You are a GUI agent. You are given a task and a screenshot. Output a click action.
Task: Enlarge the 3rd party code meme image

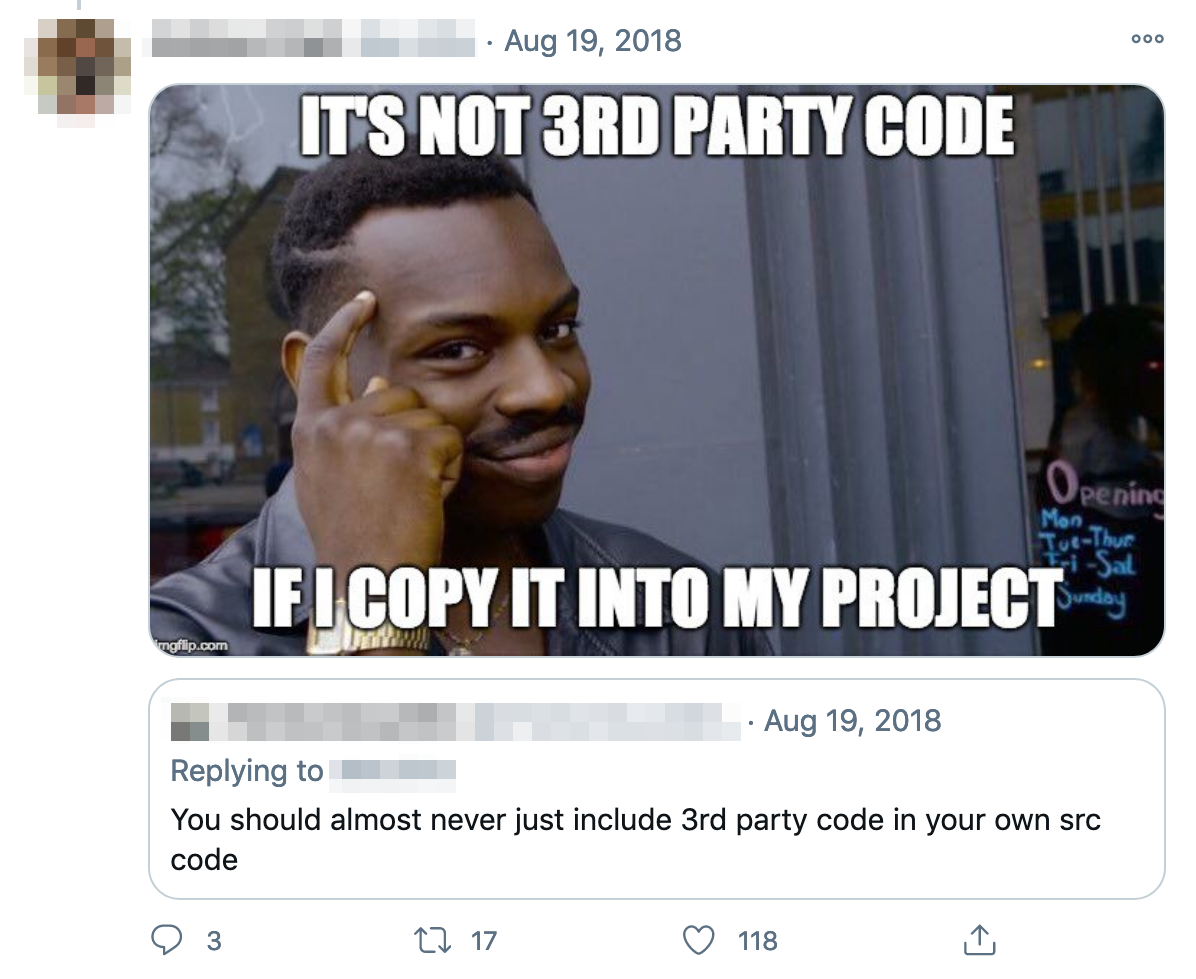[x=656, y=370]
